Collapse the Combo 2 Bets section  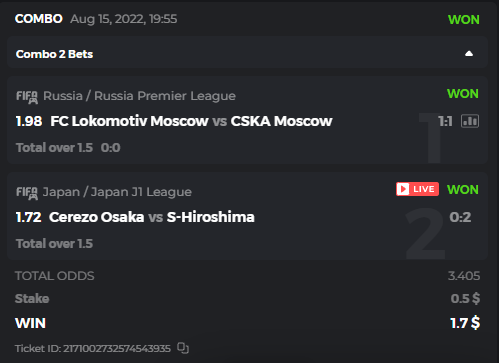pyautogui.click(x=469, y=54)
